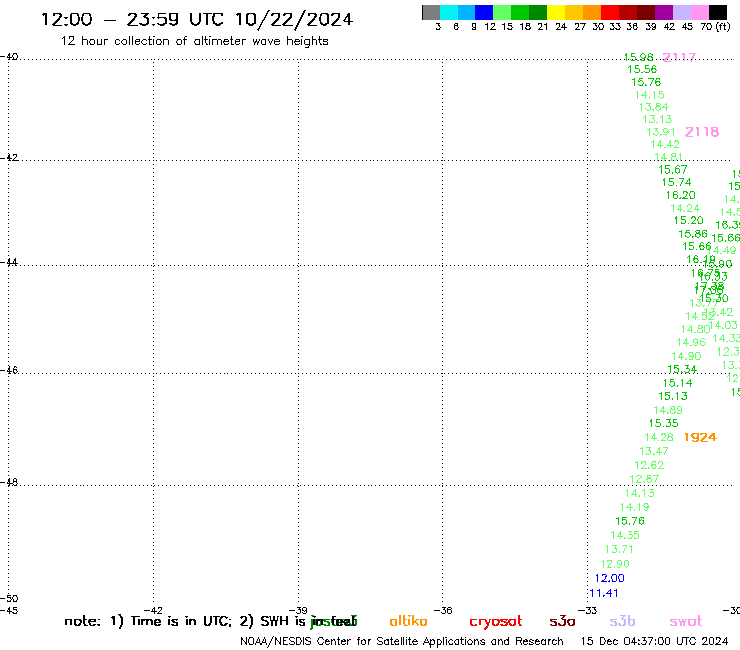This screenshot has height=650, width=740.
Task: Click the 'altika' satellite legend label
Action: 408,621
